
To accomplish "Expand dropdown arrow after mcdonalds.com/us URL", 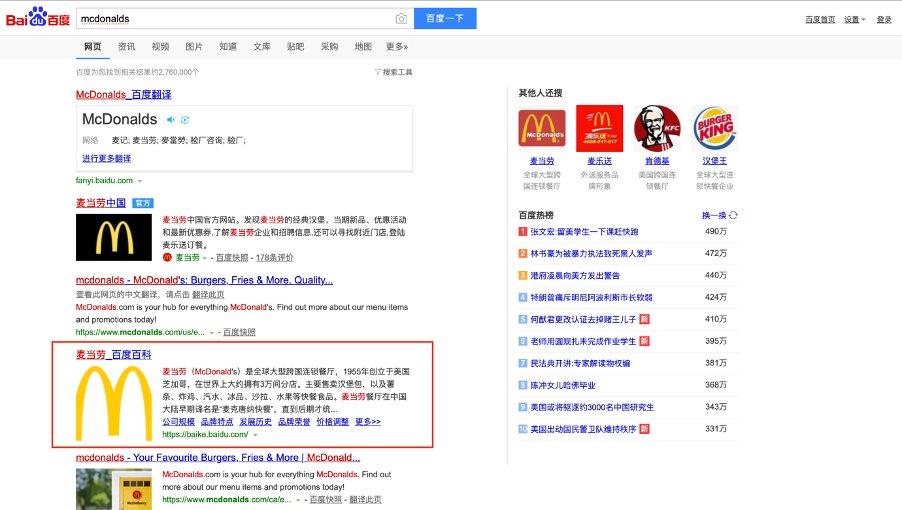I will tap(212, 333).
